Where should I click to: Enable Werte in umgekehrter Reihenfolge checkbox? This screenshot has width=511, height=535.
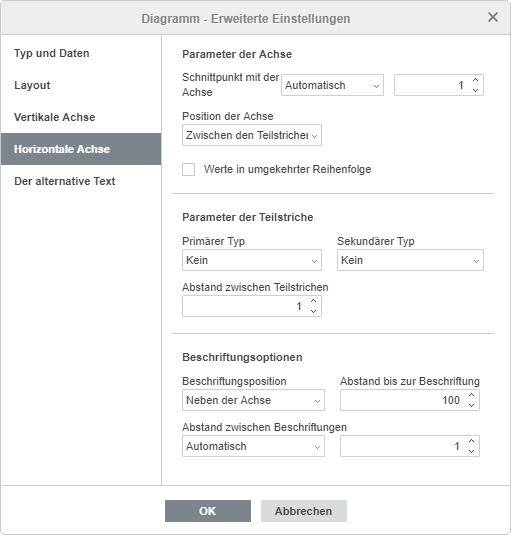pyautogui.click(x=188, y=169)
